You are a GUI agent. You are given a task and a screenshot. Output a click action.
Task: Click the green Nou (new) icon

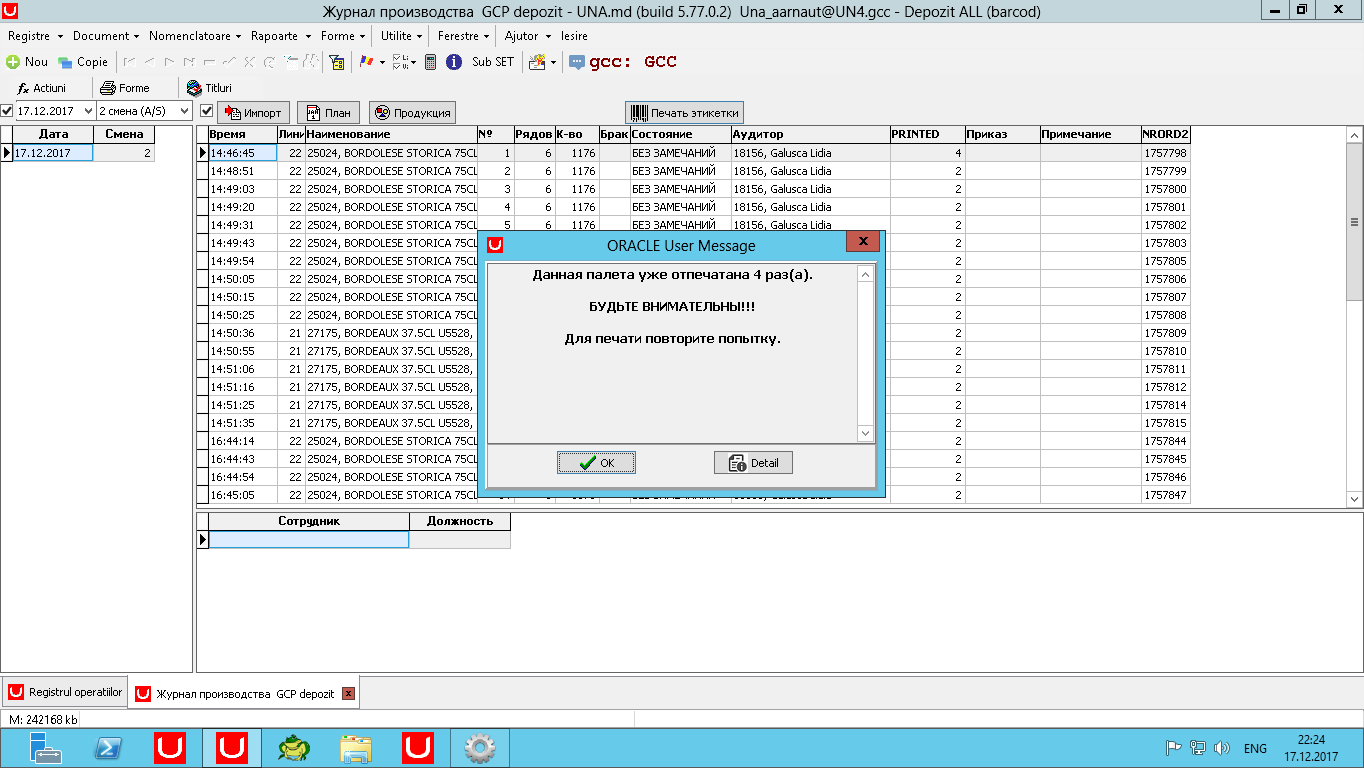13,62
